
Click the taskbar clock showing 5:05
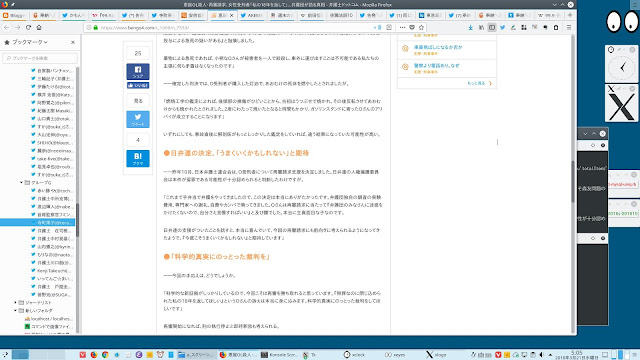pos(576,355)
